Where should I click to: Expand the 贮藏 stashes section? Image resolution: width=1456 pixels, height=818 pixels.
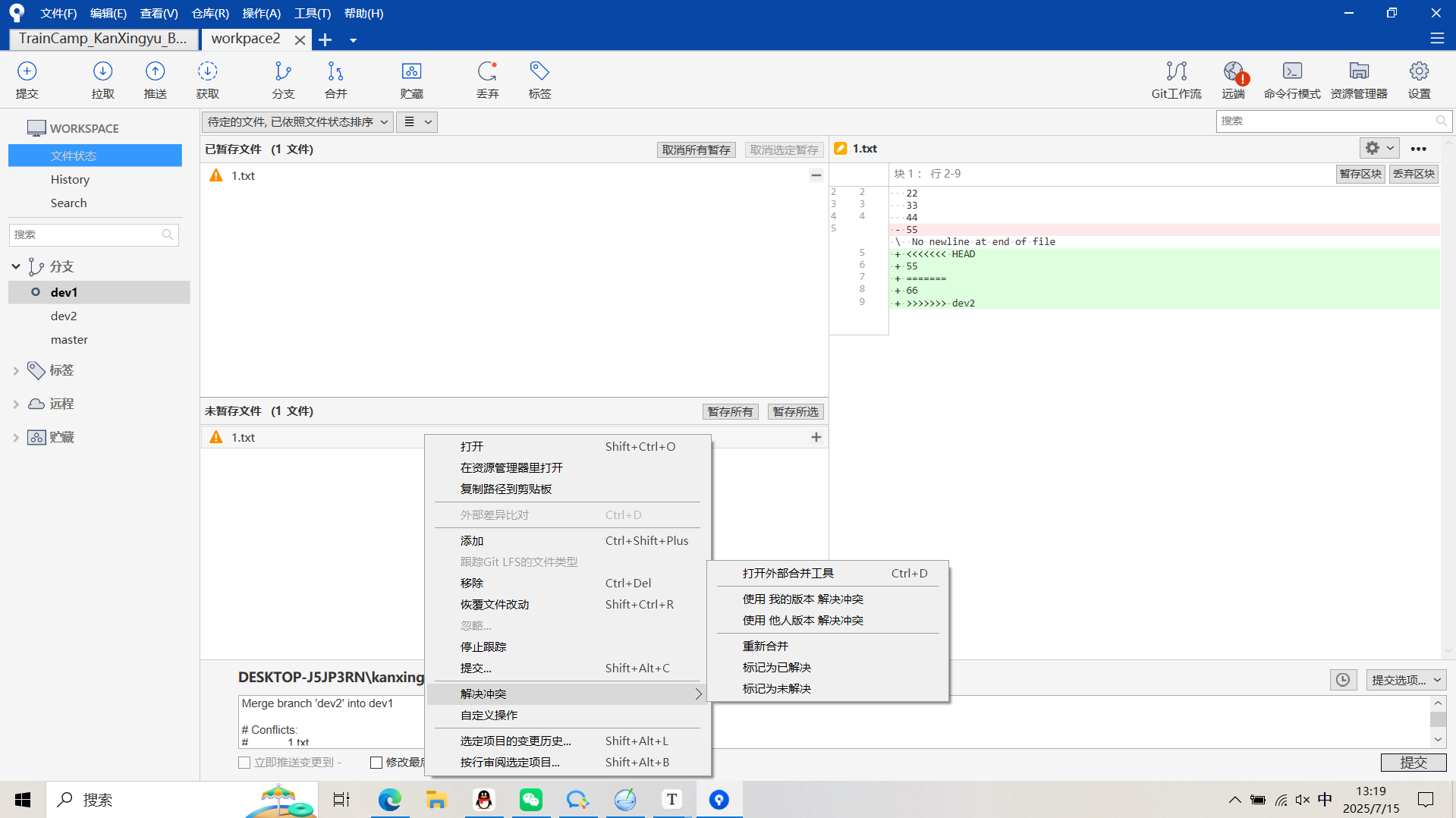tap(16, 437)
